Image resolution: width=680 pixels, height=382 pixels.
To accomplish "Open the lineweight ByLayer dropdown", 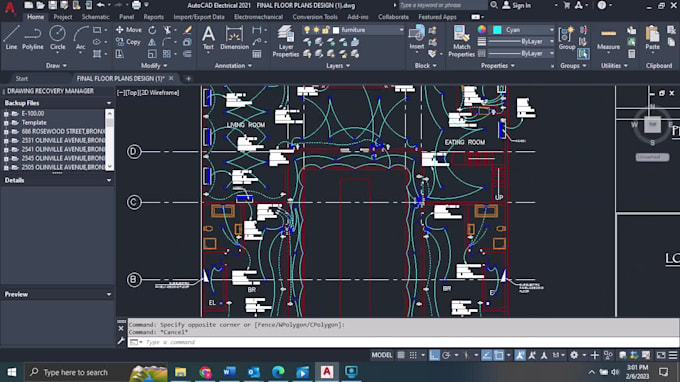I will [551, 42].
